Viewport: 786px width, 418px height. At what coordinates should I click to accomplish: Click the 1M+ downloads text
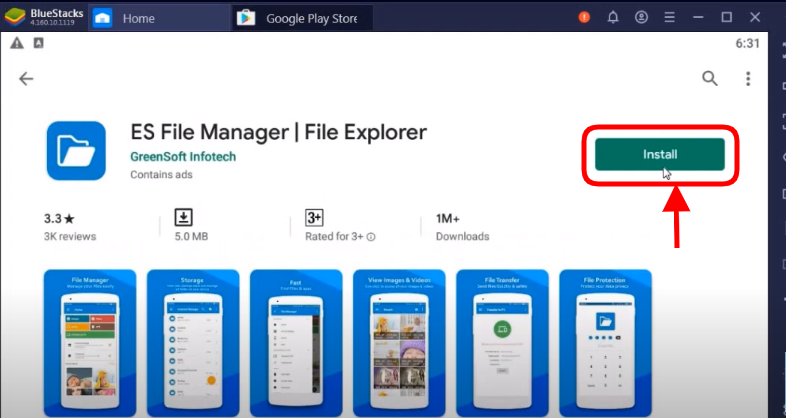point(448,219)
